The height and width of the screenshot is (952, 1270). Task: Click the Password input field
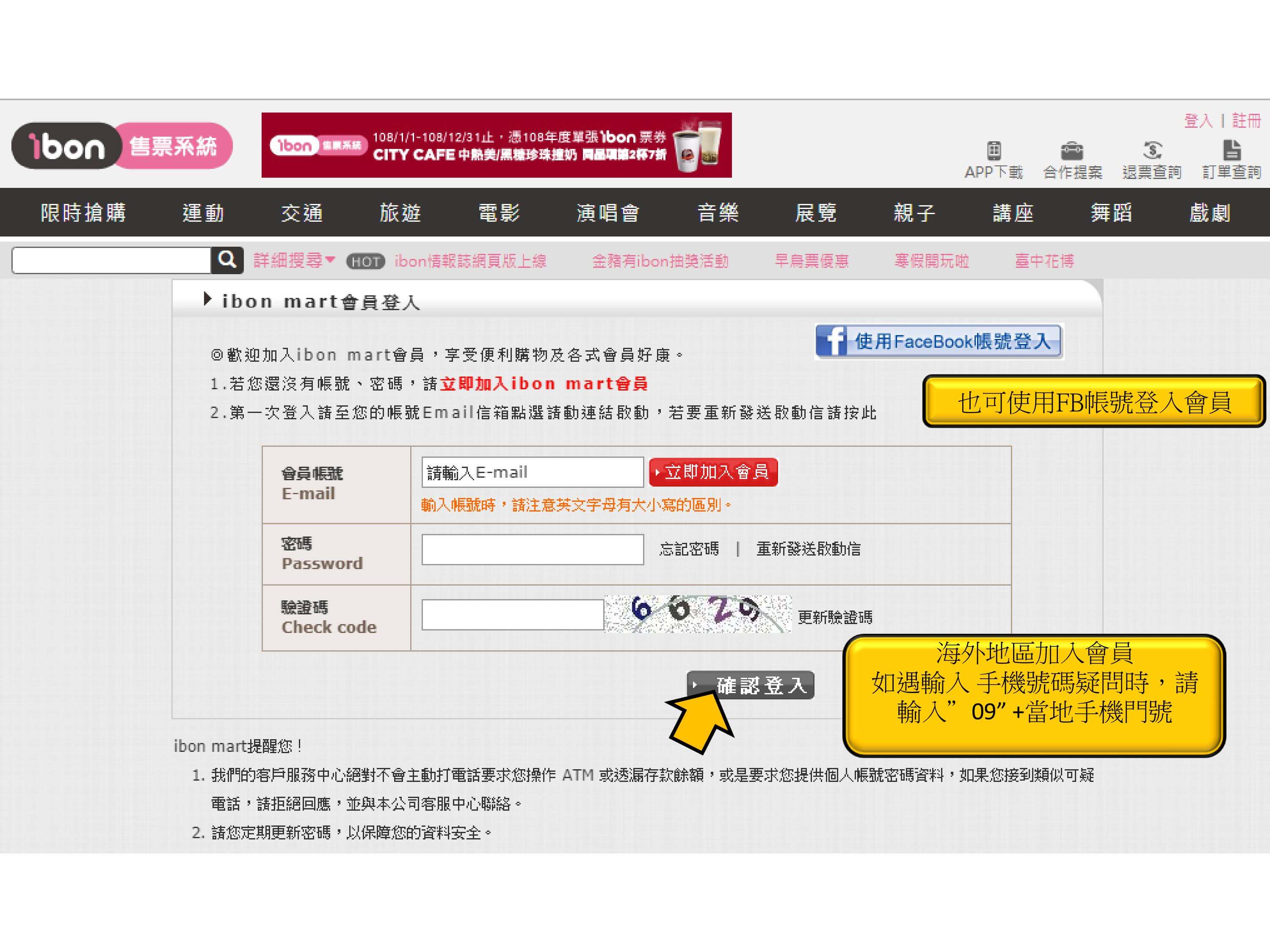coord(532,550)
